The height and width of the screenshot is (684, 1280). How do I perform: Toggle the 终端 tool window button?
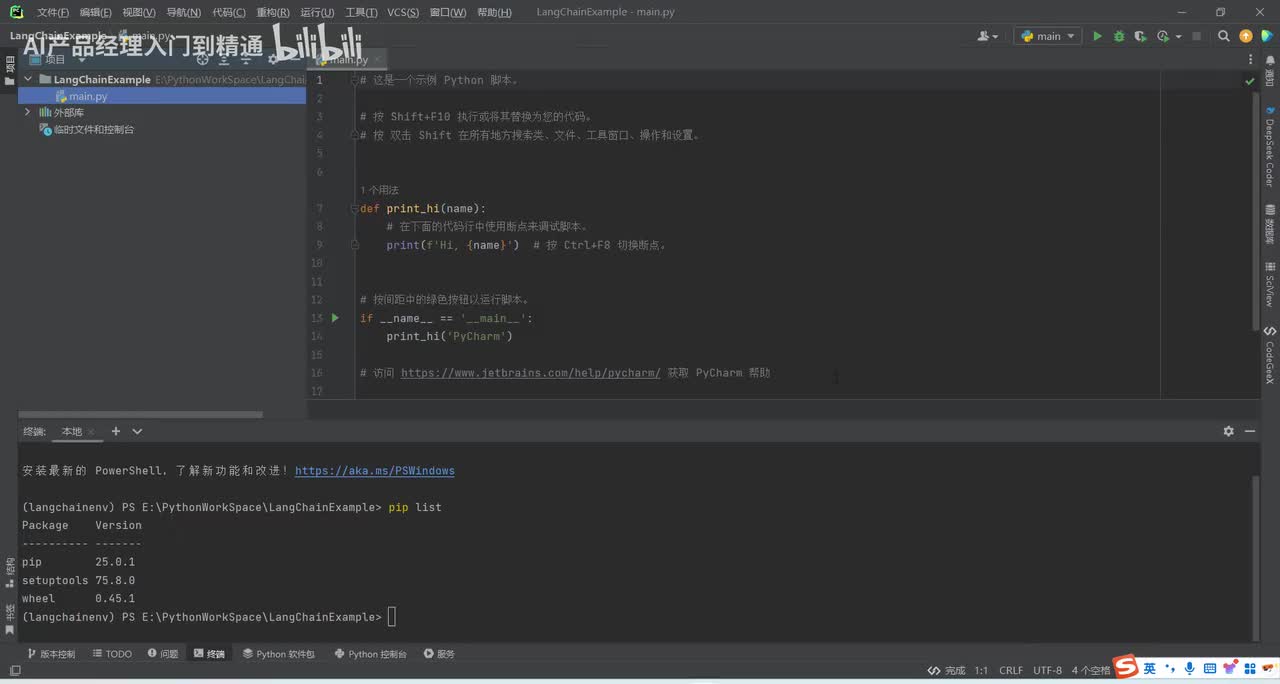tap(210, 654)
